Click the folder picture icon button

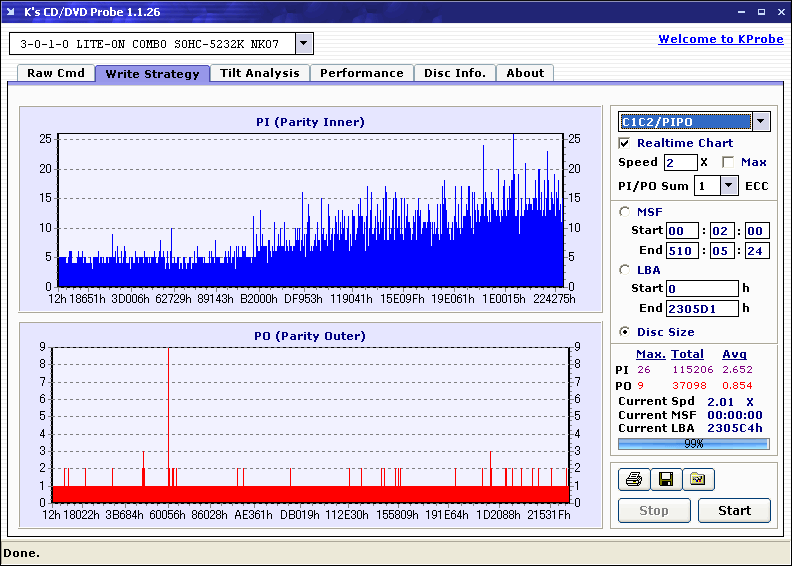click(698, 480)
